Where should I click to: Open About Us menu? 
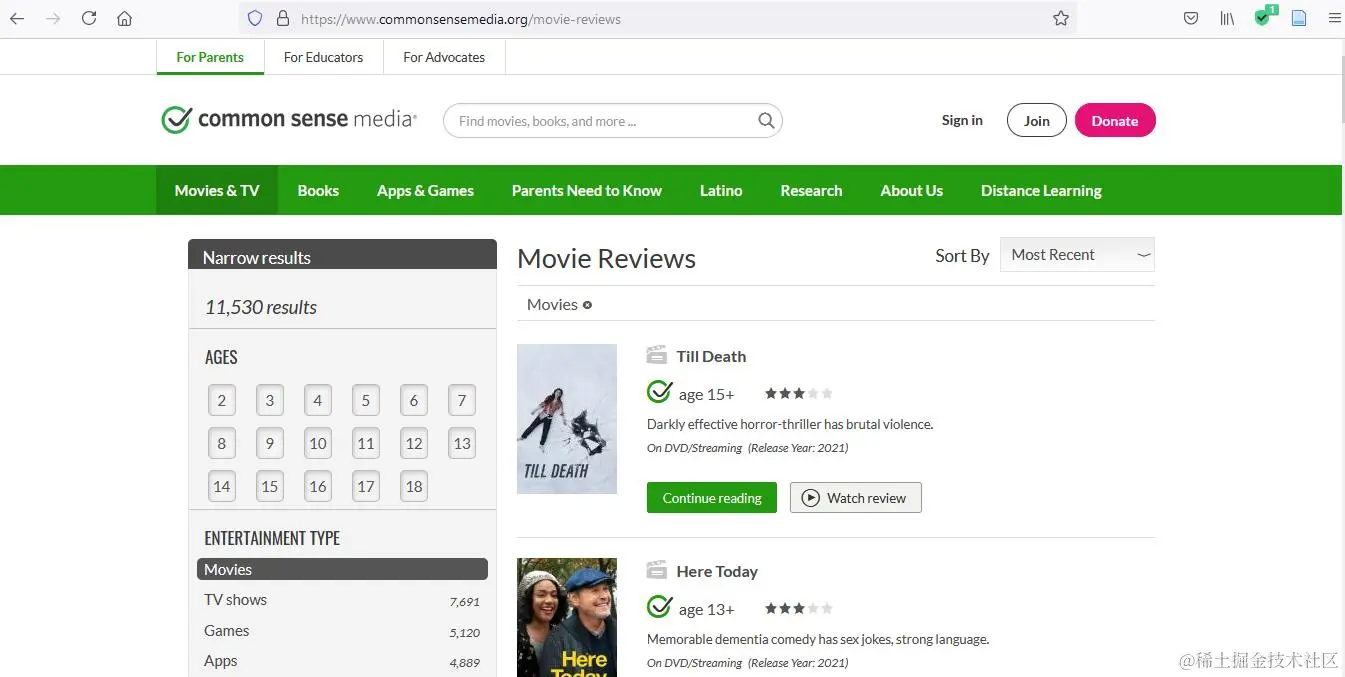click(911, 190)
